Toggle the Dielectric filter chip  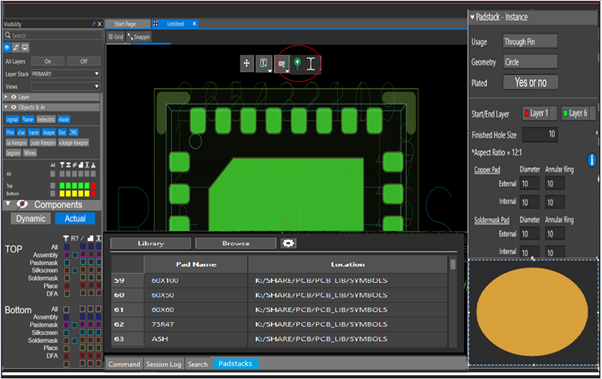(x=46, y=119)
